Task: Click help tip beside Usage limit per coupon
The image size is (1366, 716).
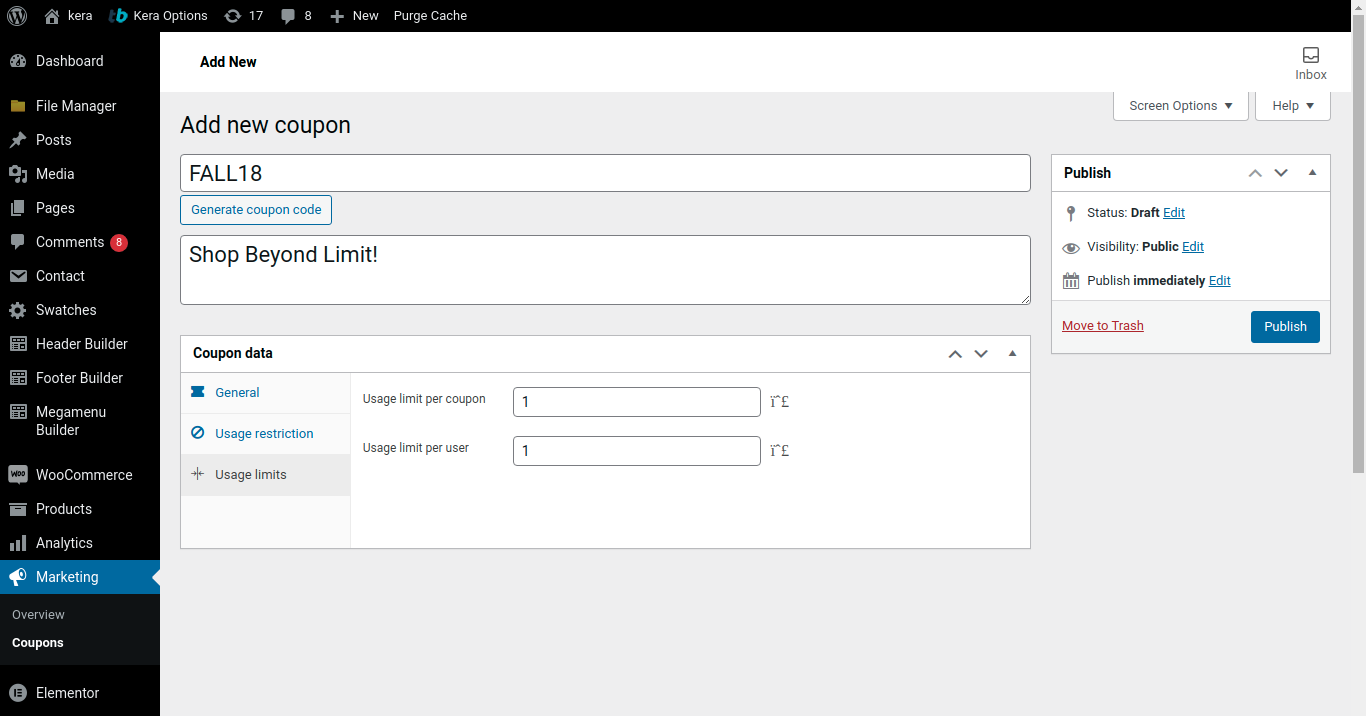Action: click(779, 402)
